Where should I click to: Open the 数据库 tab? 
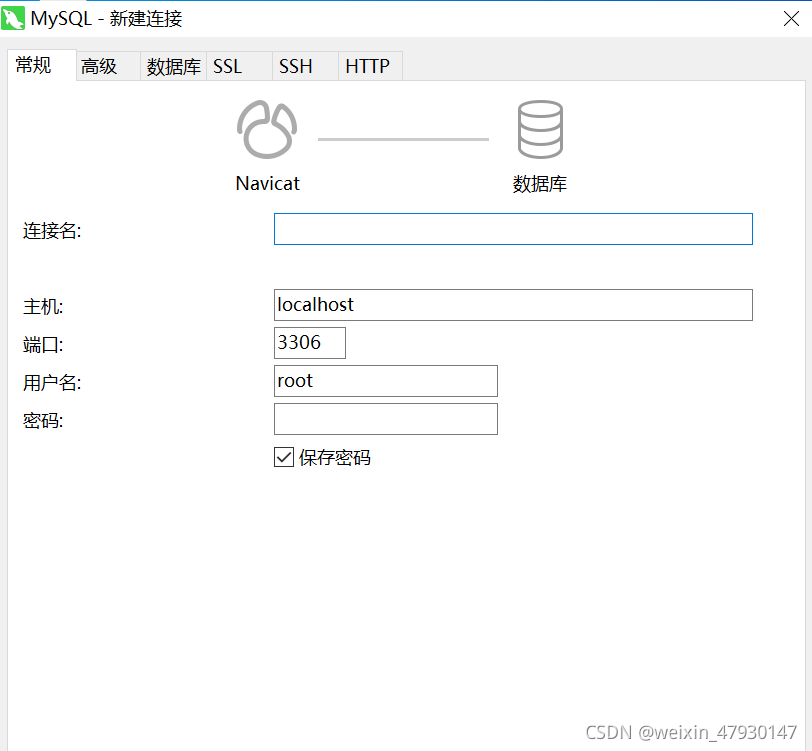click(173, 66)
